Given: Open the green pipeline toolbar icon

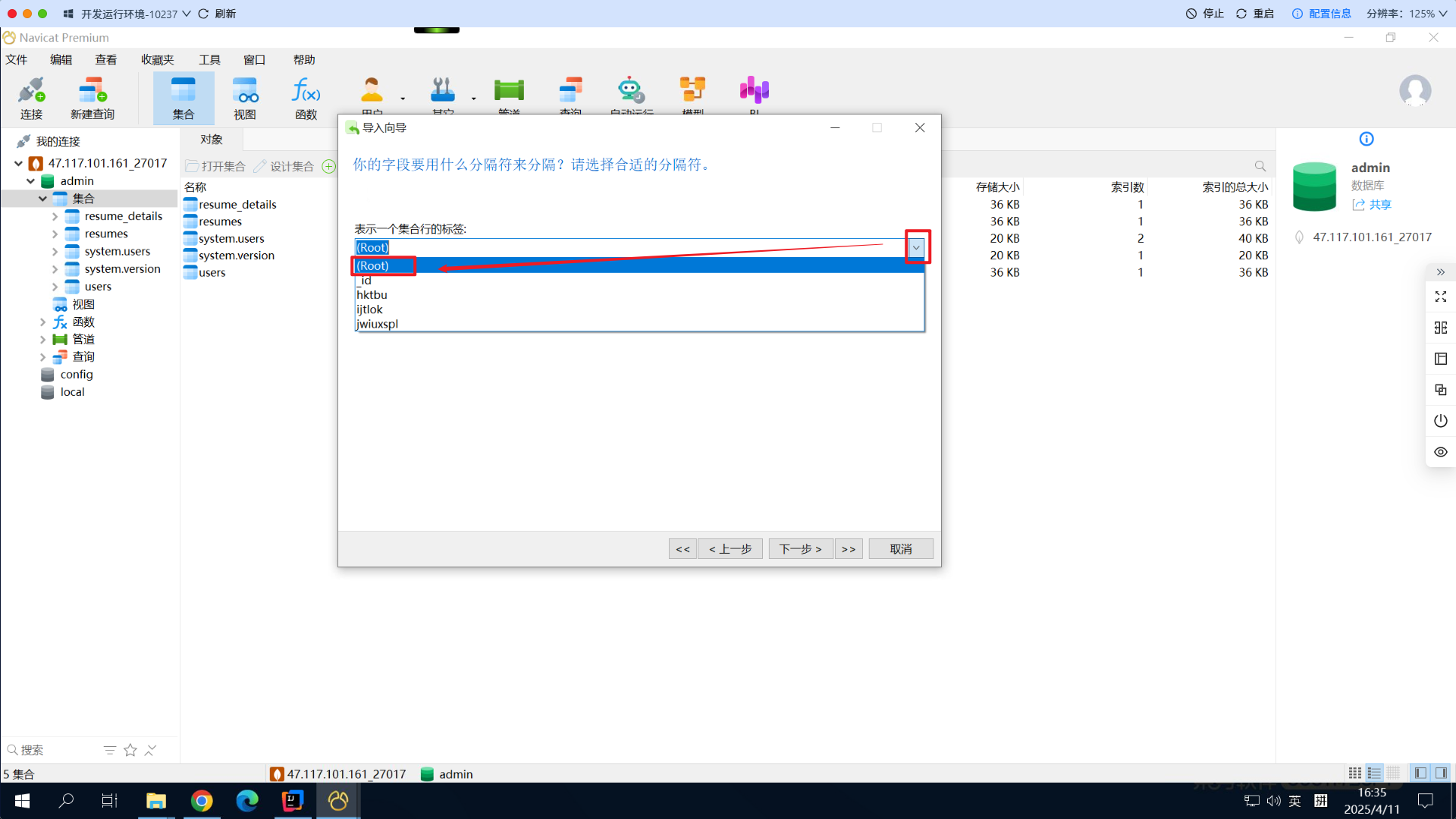Looking at the screenshot, I should click(509, 90).
